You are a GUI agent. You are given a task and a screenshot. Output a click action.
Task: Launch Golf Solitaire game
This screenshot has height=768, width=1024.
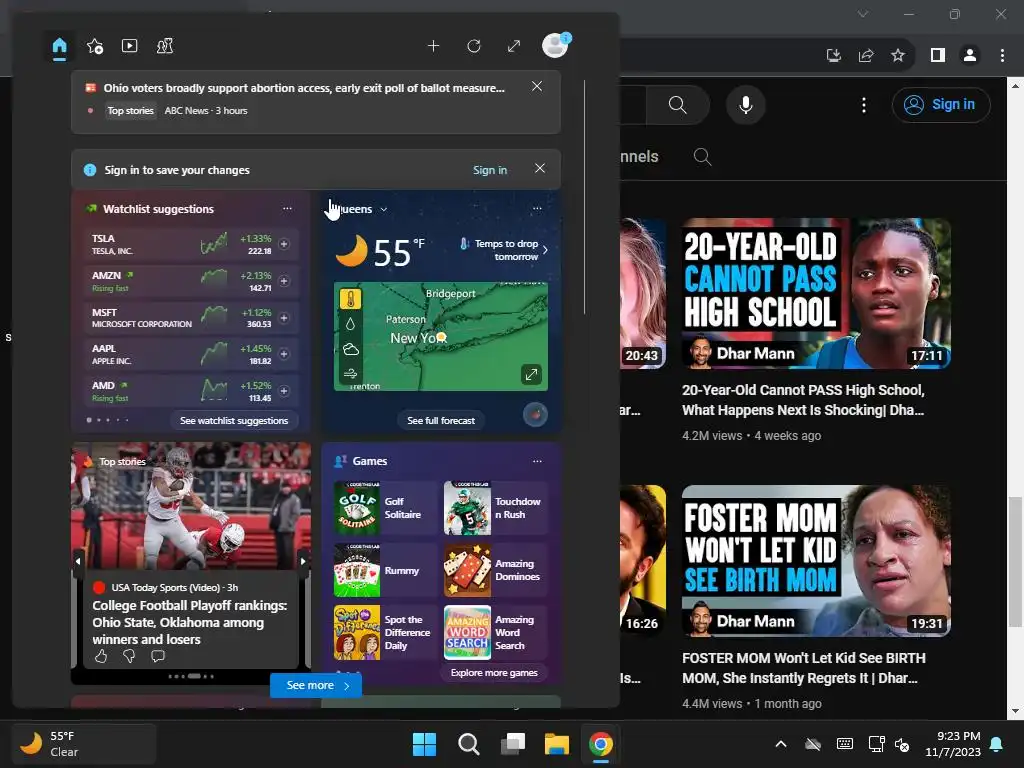click(x=384, y=508)
